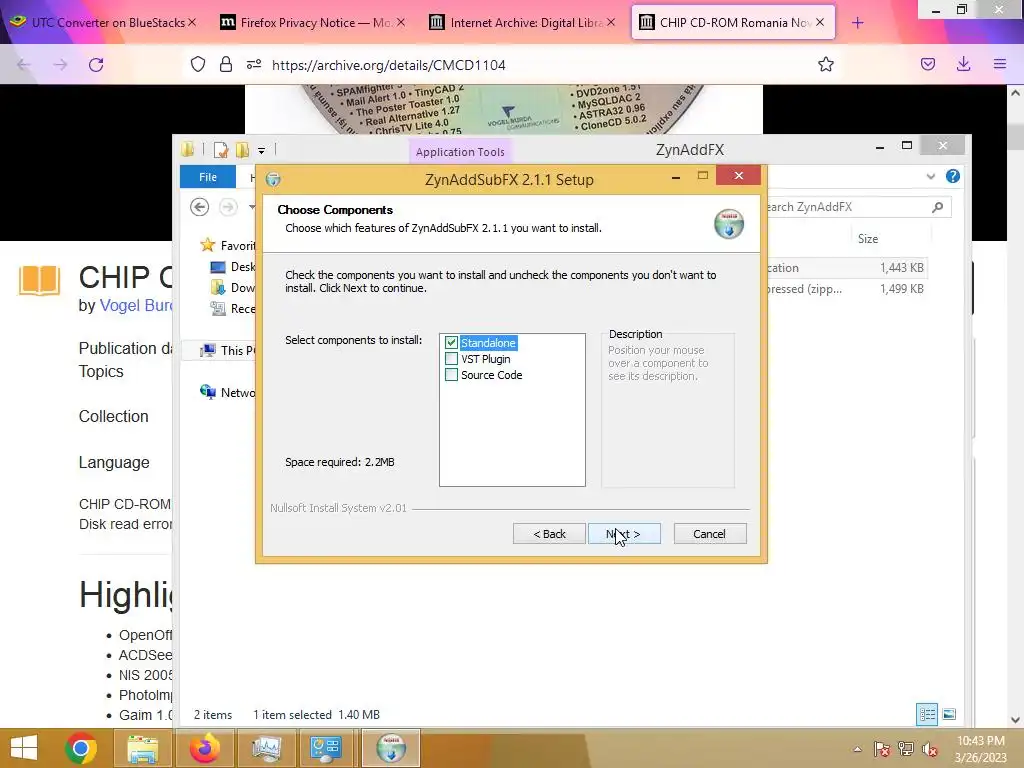
Task: Open the Vogel Burda author link
Action: pos(136,305)
